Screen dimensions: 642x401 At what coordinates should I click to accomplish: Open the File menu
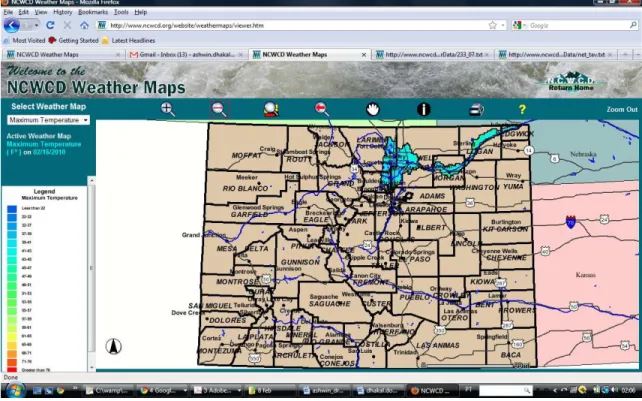(8, 12)
